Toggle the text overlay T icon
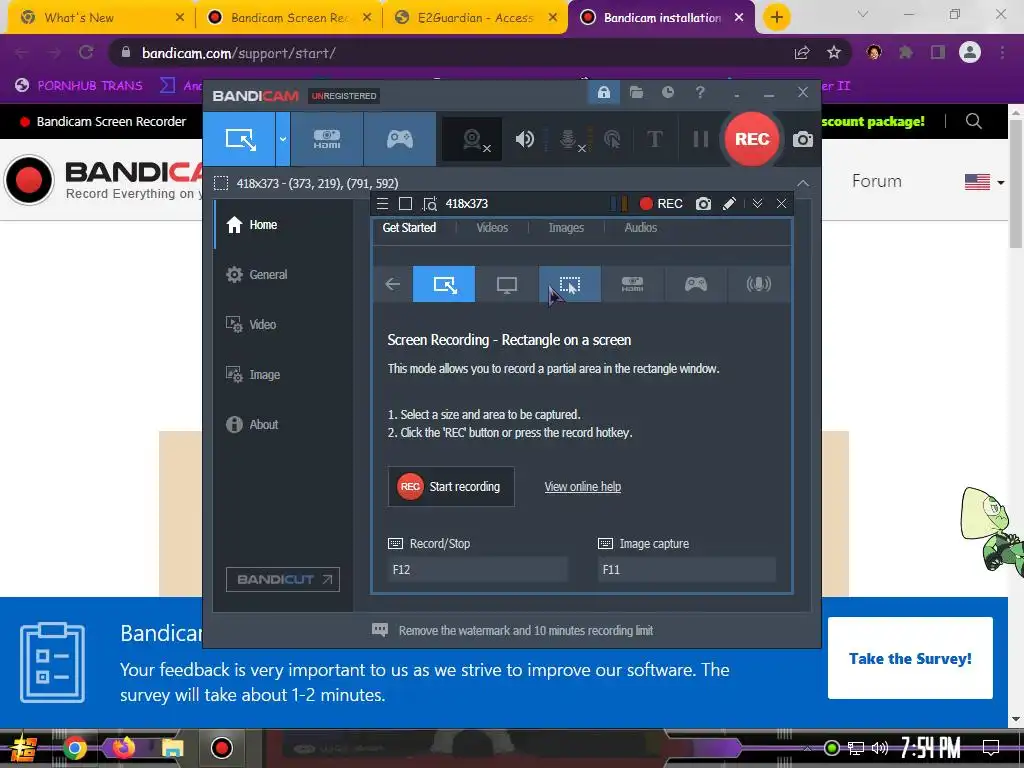 (654, 139)
